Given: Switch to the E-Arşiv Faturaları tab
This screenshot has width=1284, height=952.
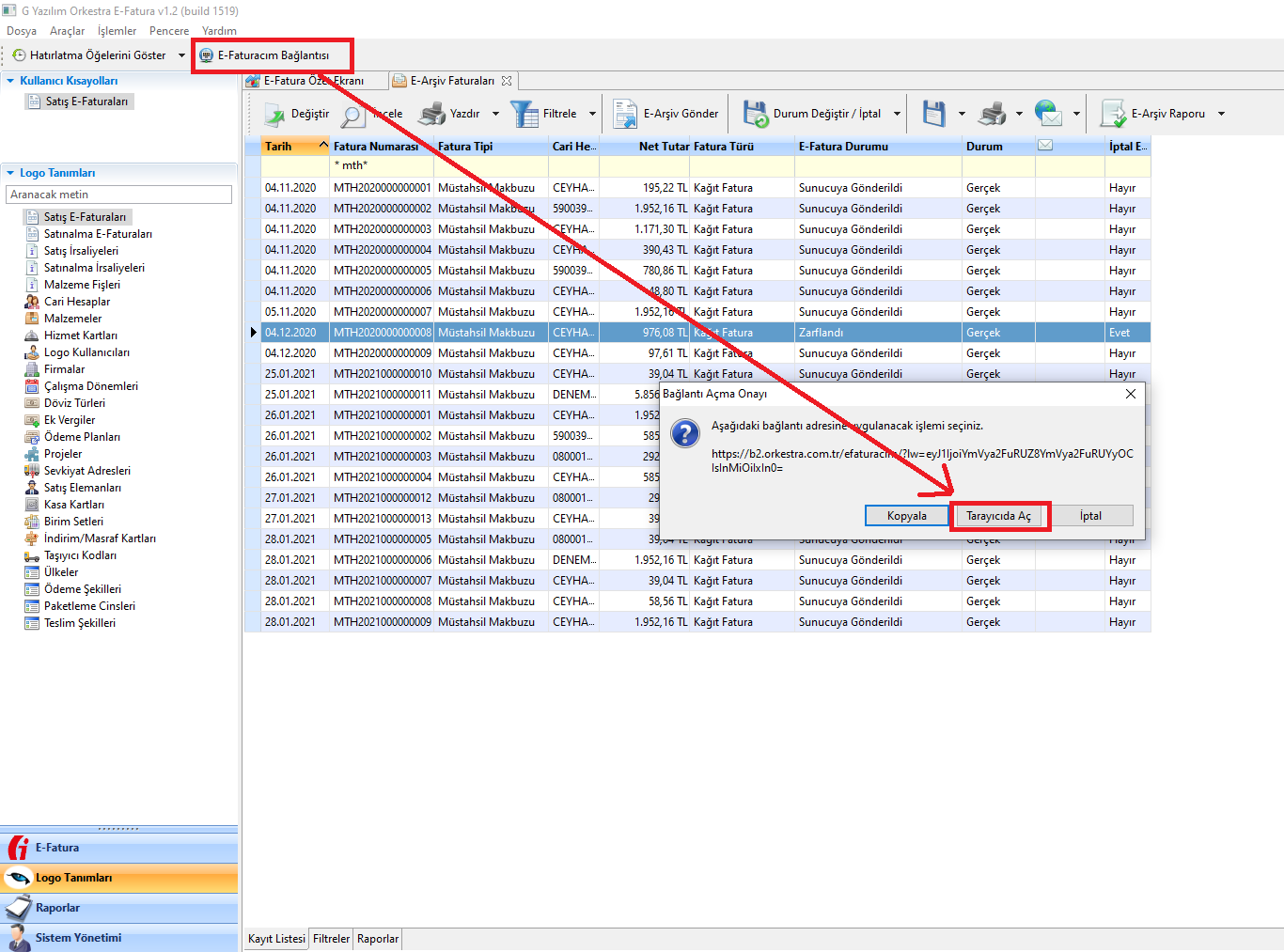Looking at the screenshot, I should point(451,81).
